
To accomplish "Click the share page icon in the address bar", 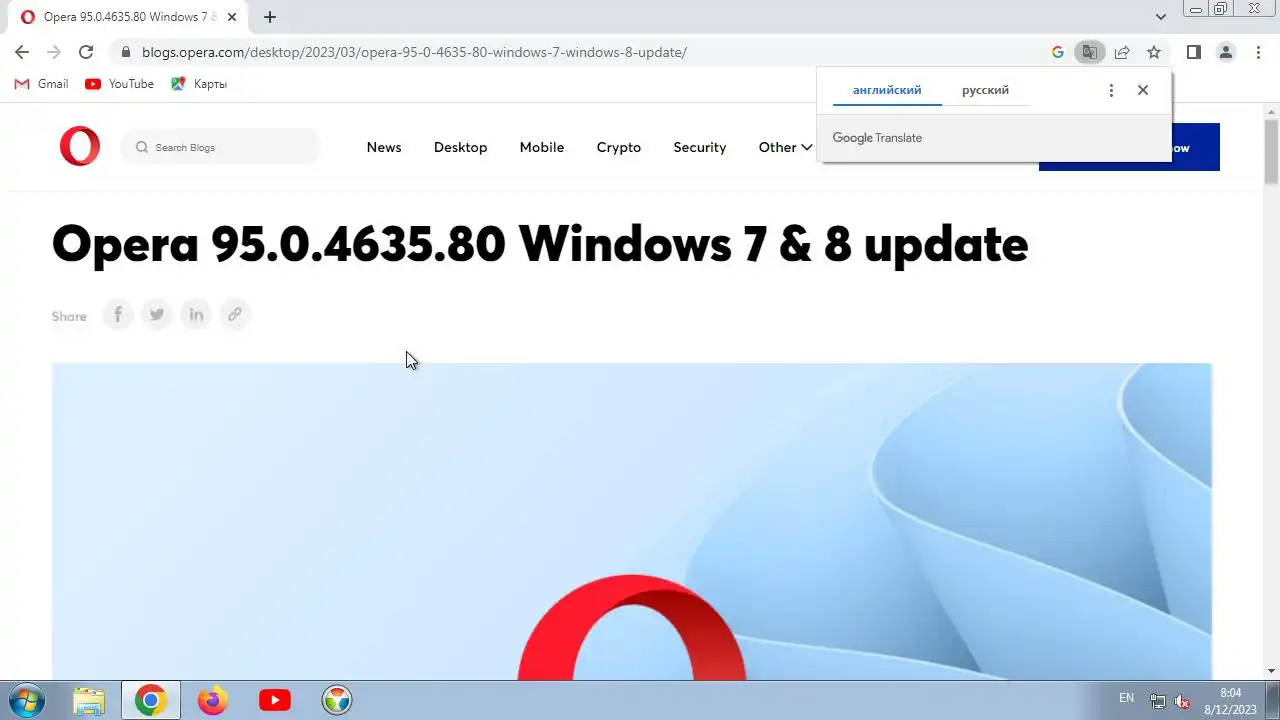I will coord(1122,52).
